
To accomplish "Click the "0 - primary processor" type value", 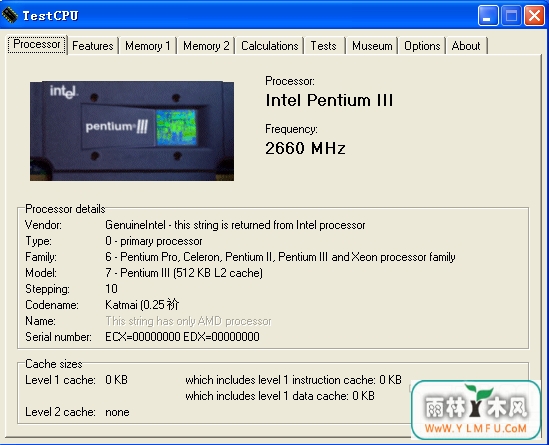I will pos(154,241).
